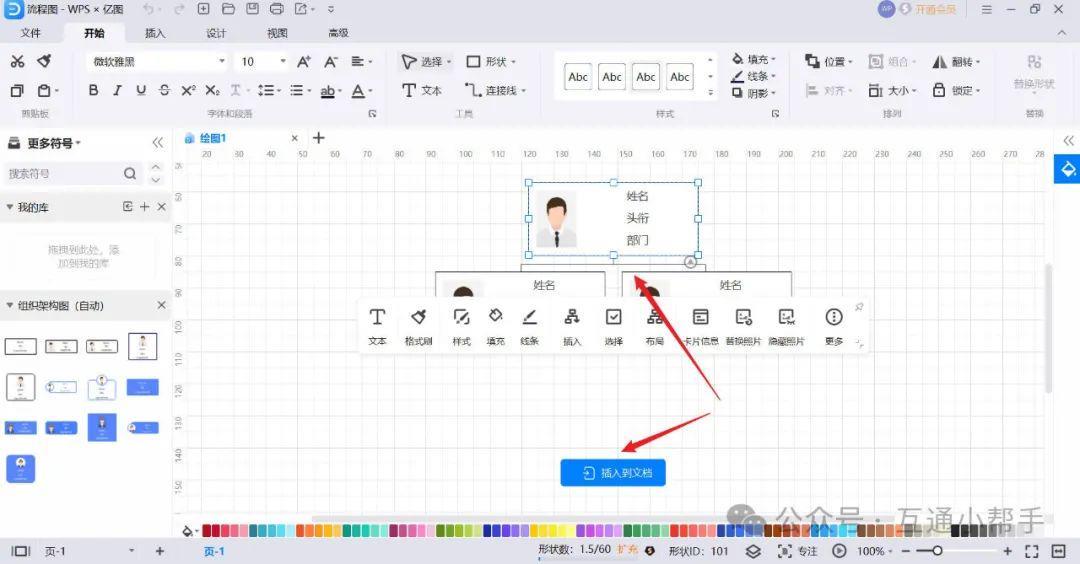The width and height of the screenshot is (1080, 564).
Task: Click 卡片信息 in the floating toolbar
Action: click(700, 326)
